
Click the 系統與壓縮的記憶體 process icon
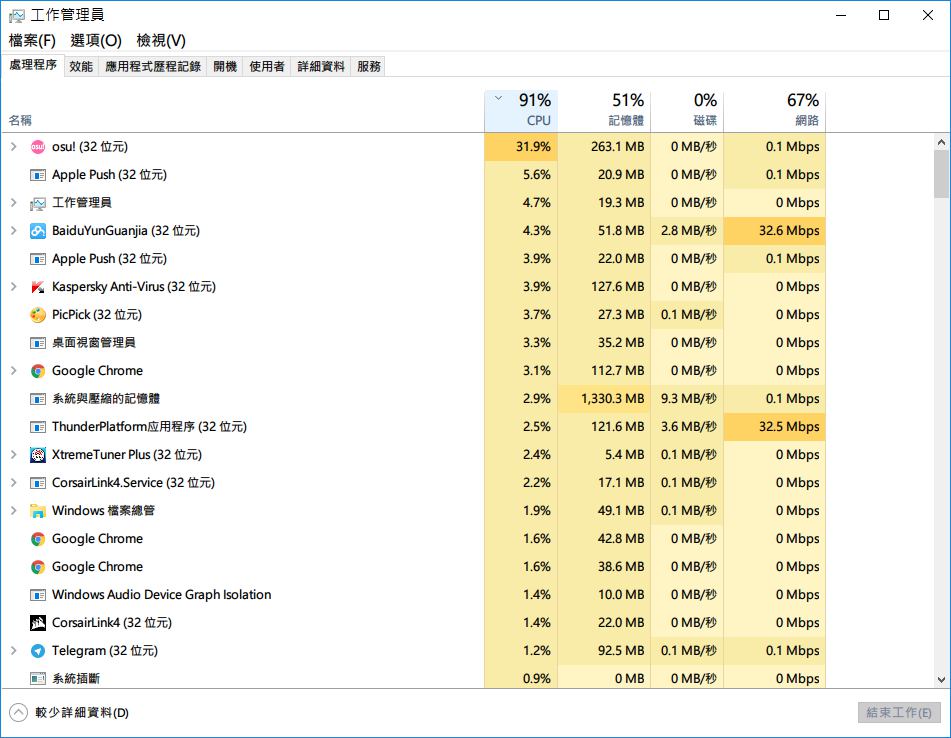click(x=38, y=399)
